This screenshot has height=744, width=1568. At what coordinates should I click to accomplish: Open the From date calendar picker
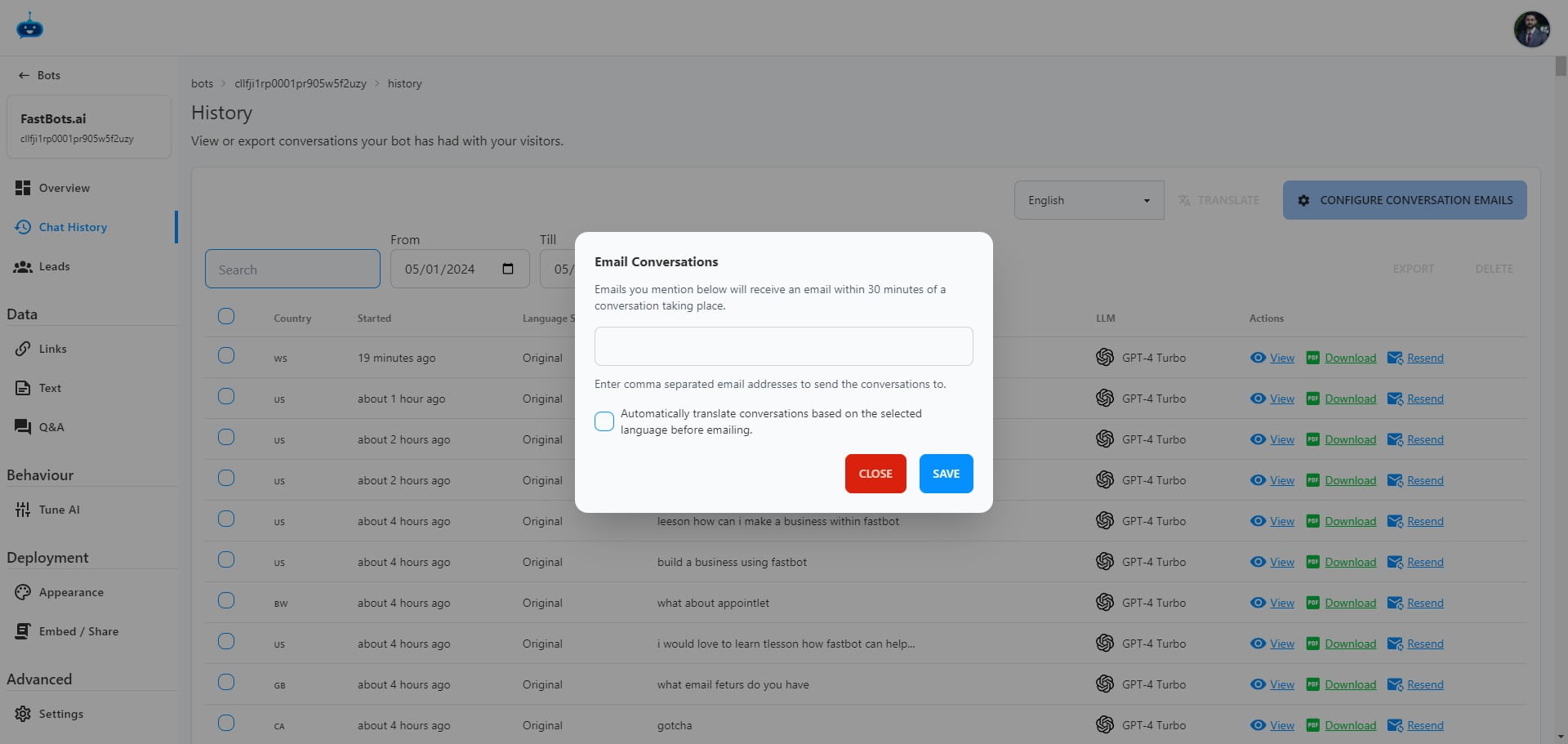click(x=508, y=269)
